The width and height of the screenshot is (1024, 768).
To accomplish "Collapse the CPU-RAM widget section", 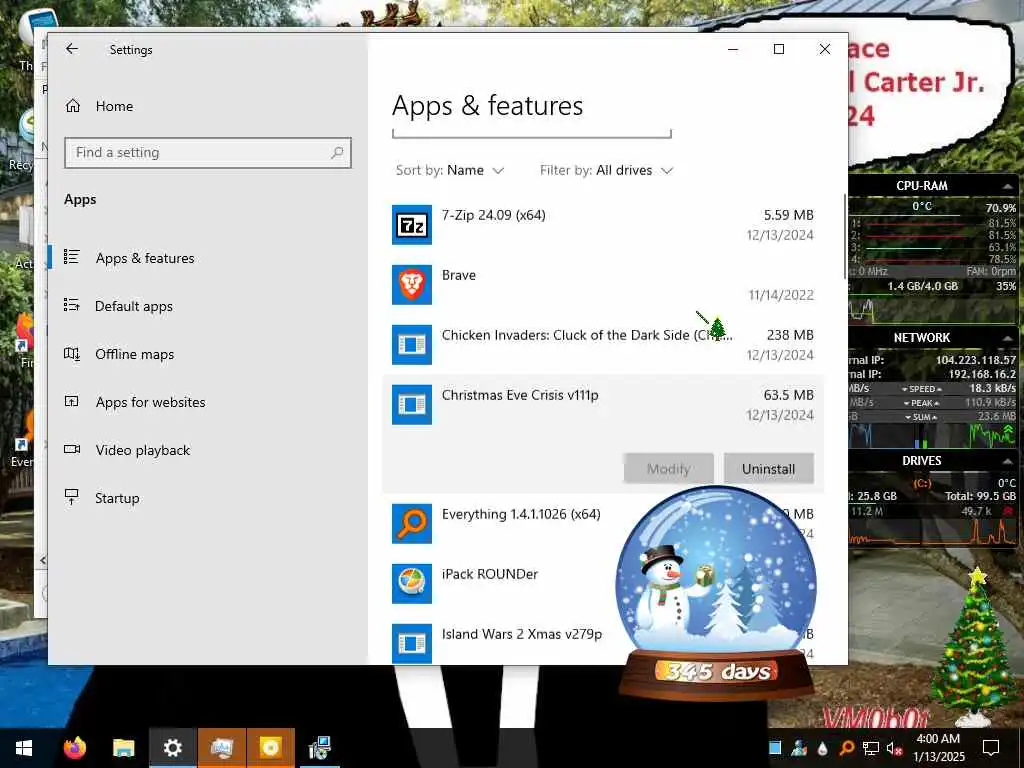I will 1008,186.
